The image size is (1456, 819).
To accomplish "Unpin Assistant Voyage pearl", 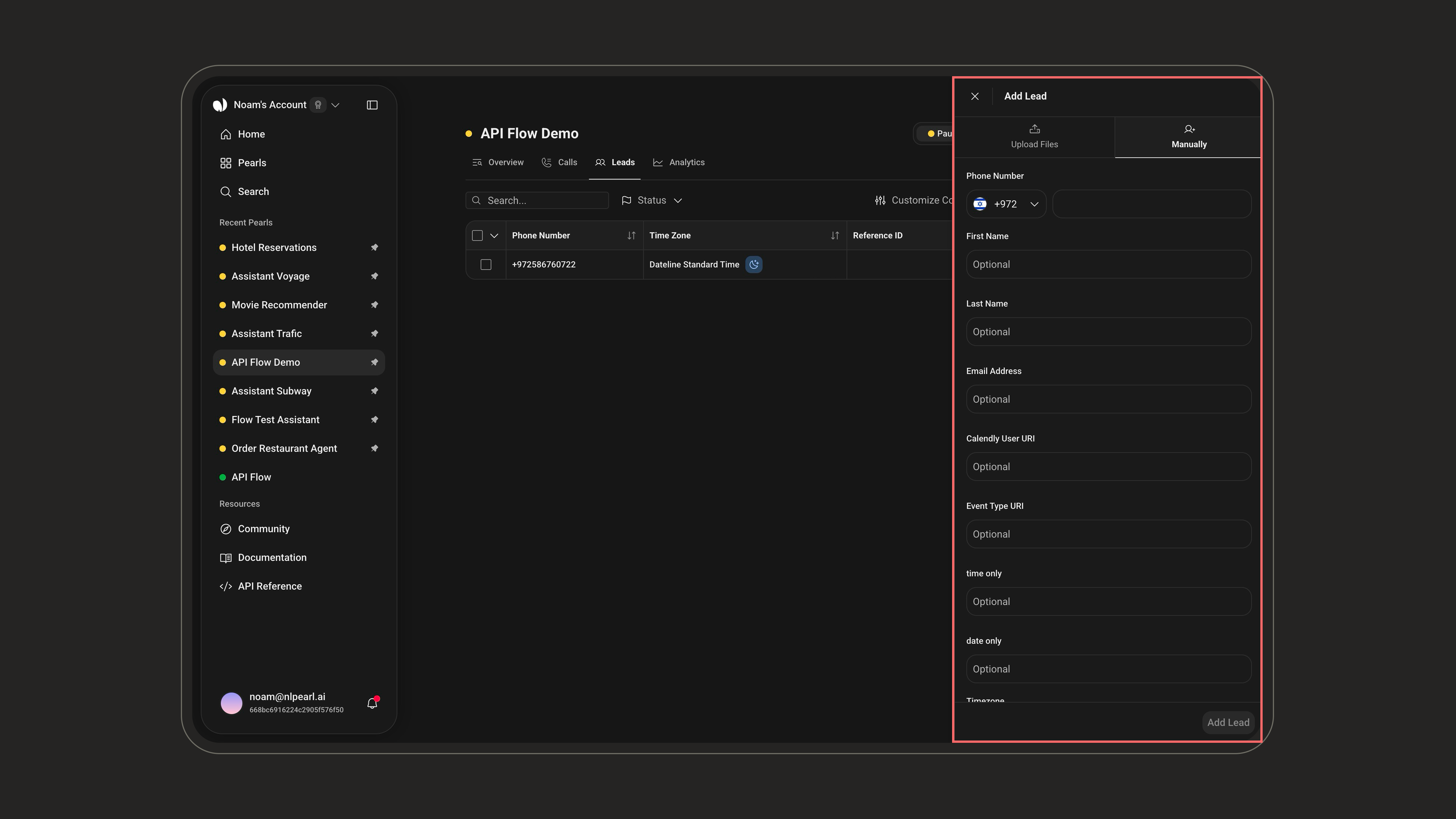I will point(374,276).
